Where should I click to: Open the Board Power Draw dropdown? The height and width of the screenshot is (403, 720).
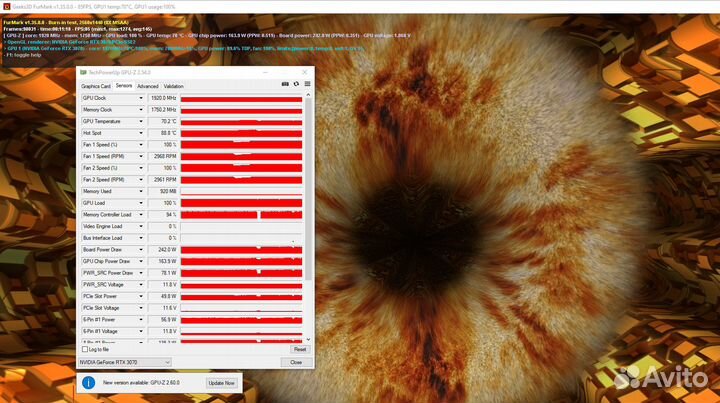click(x=141, y=250)
